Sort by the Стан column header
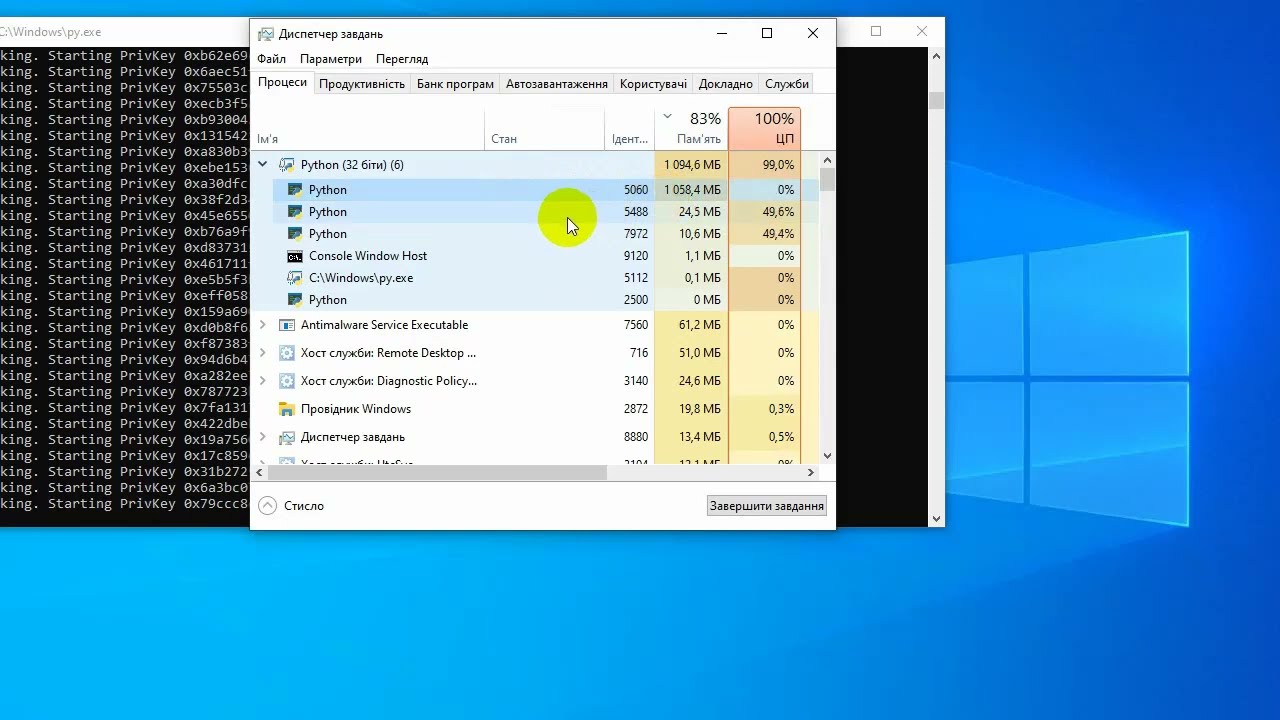Screen dimensions: 1280x720 545,128
